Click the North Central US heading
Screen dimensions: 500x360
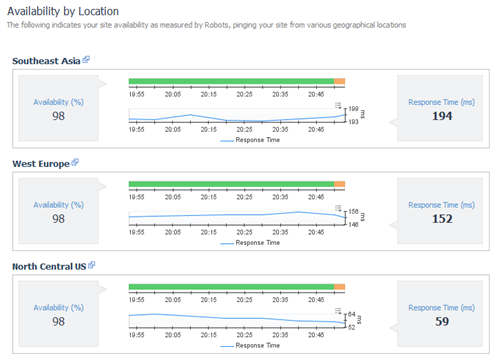49,267
